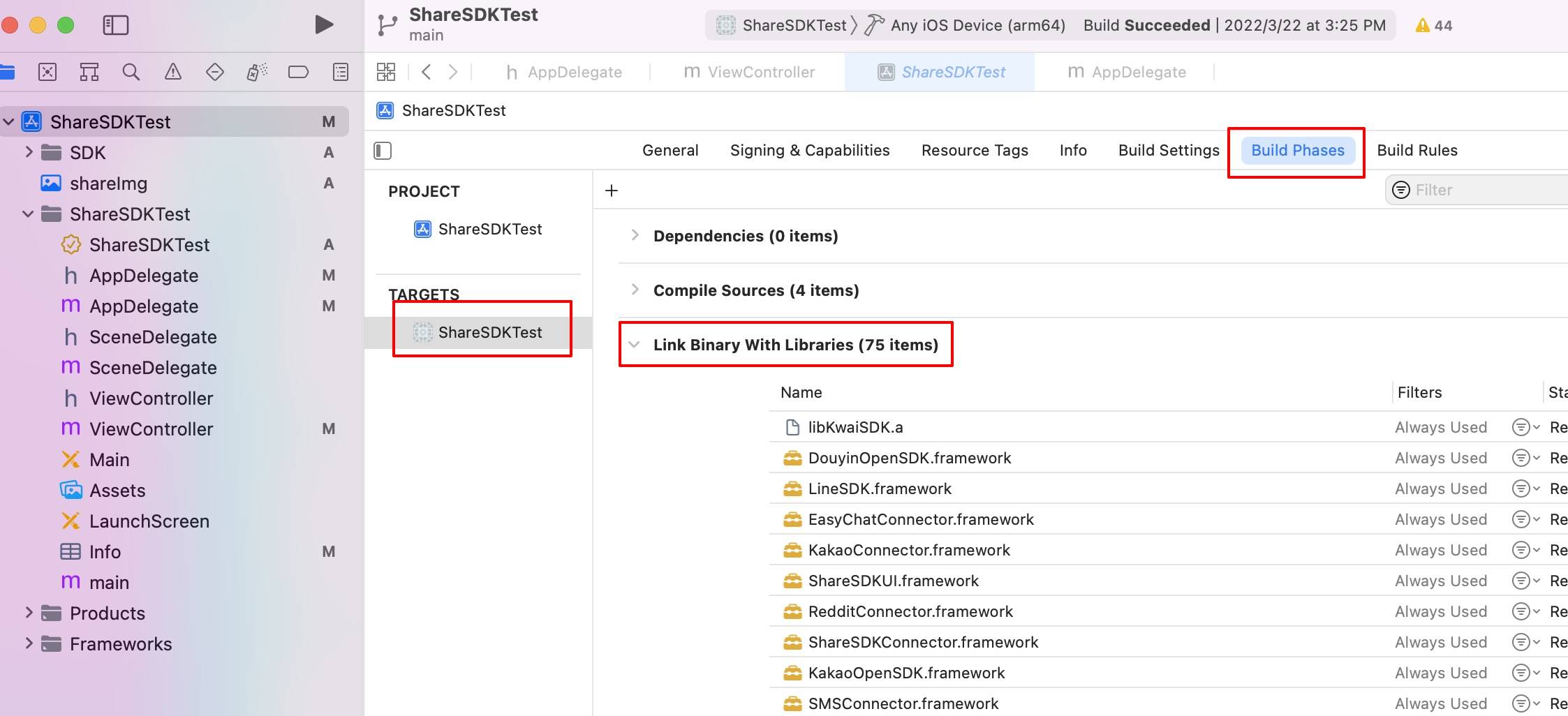Open the Issue navigator
The image size is (1568, 716).
click(173, 71)
